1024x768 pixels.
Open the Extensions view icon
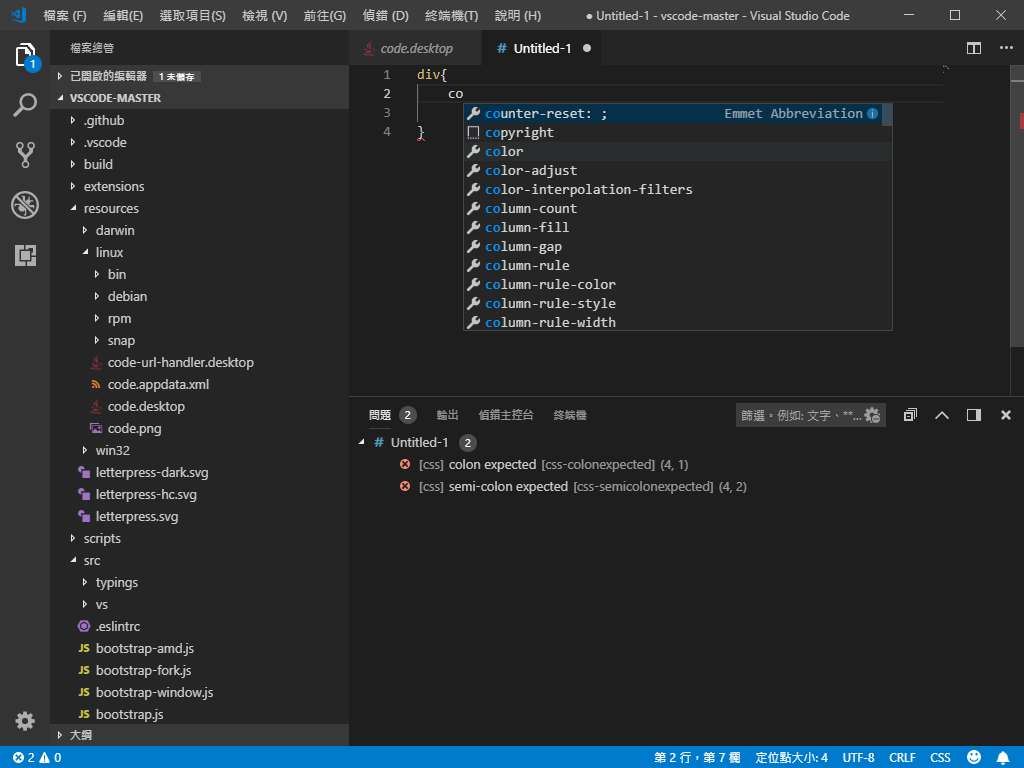[25, 255]
